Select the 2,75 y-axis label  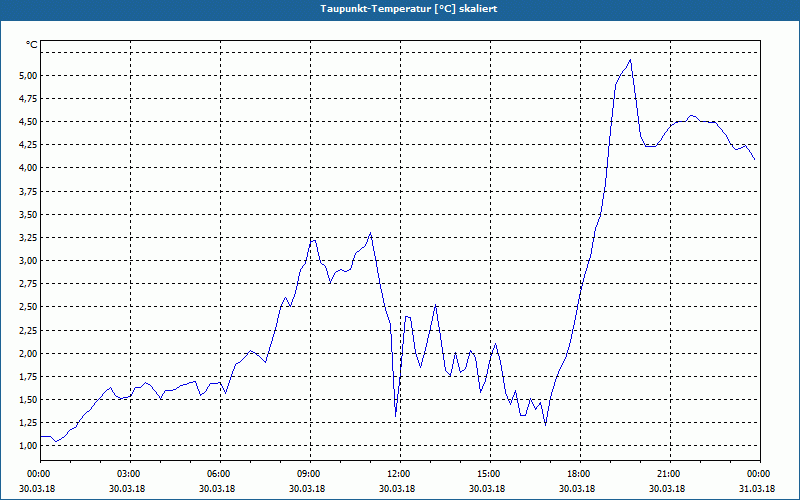29,284
